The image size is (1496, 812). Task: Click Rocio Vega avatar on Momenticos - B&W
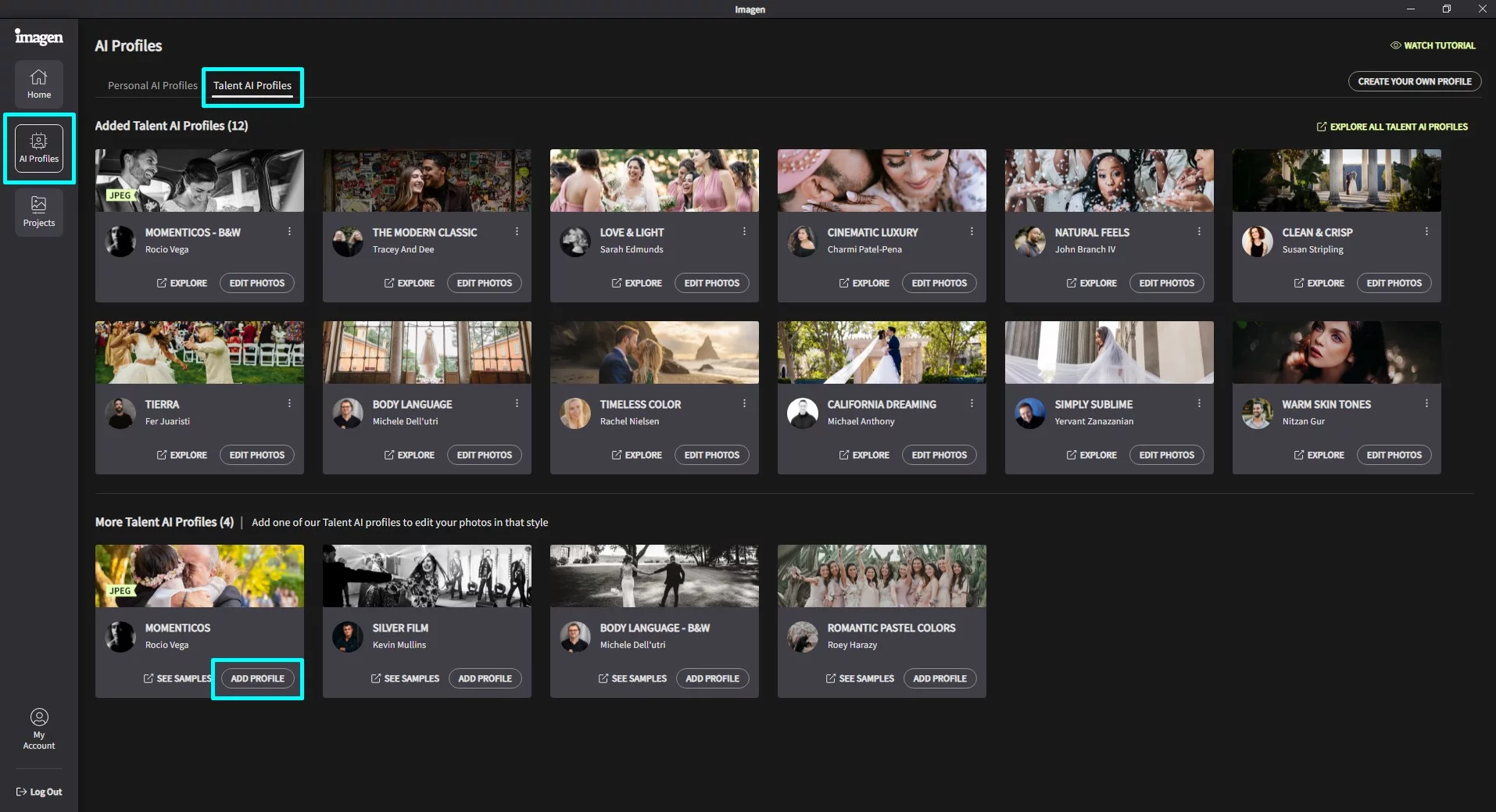click(120, 241)
